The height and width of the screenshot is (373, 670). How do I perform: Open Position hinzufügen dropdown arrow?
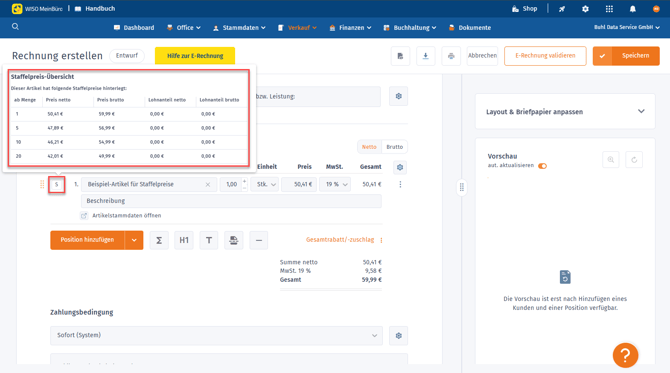pyautogui.click(x=134, y=240)
